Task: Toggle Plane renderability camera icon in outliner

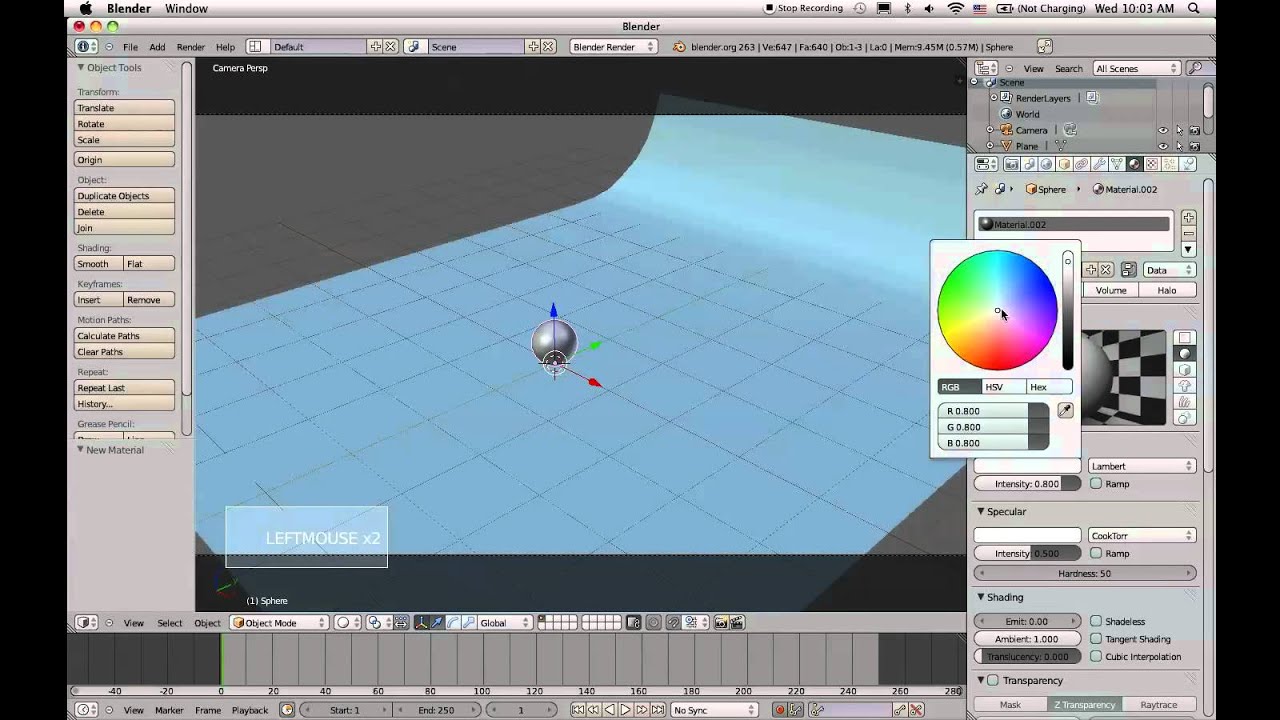Action: coord(1194,146)
